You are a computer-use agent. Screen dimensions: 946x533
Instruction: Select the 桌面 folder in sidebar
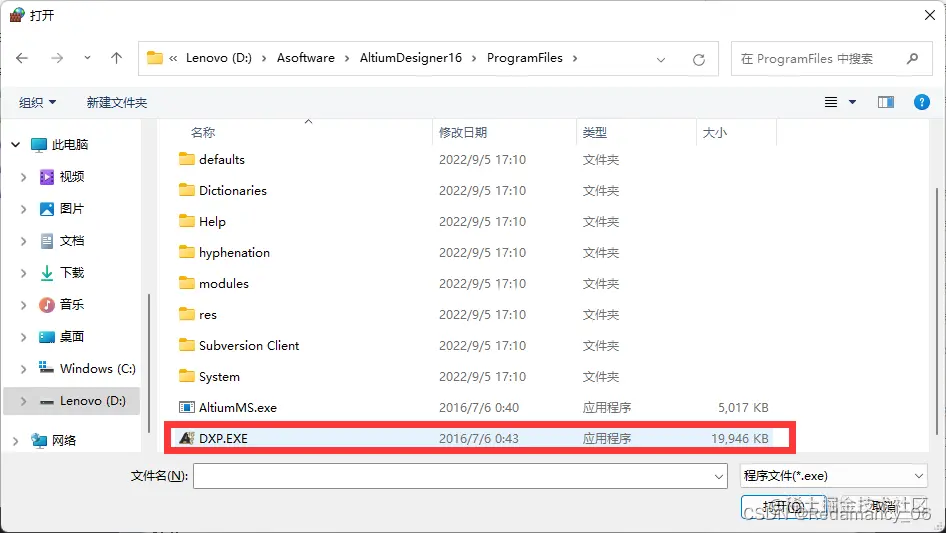coord(72,336)
